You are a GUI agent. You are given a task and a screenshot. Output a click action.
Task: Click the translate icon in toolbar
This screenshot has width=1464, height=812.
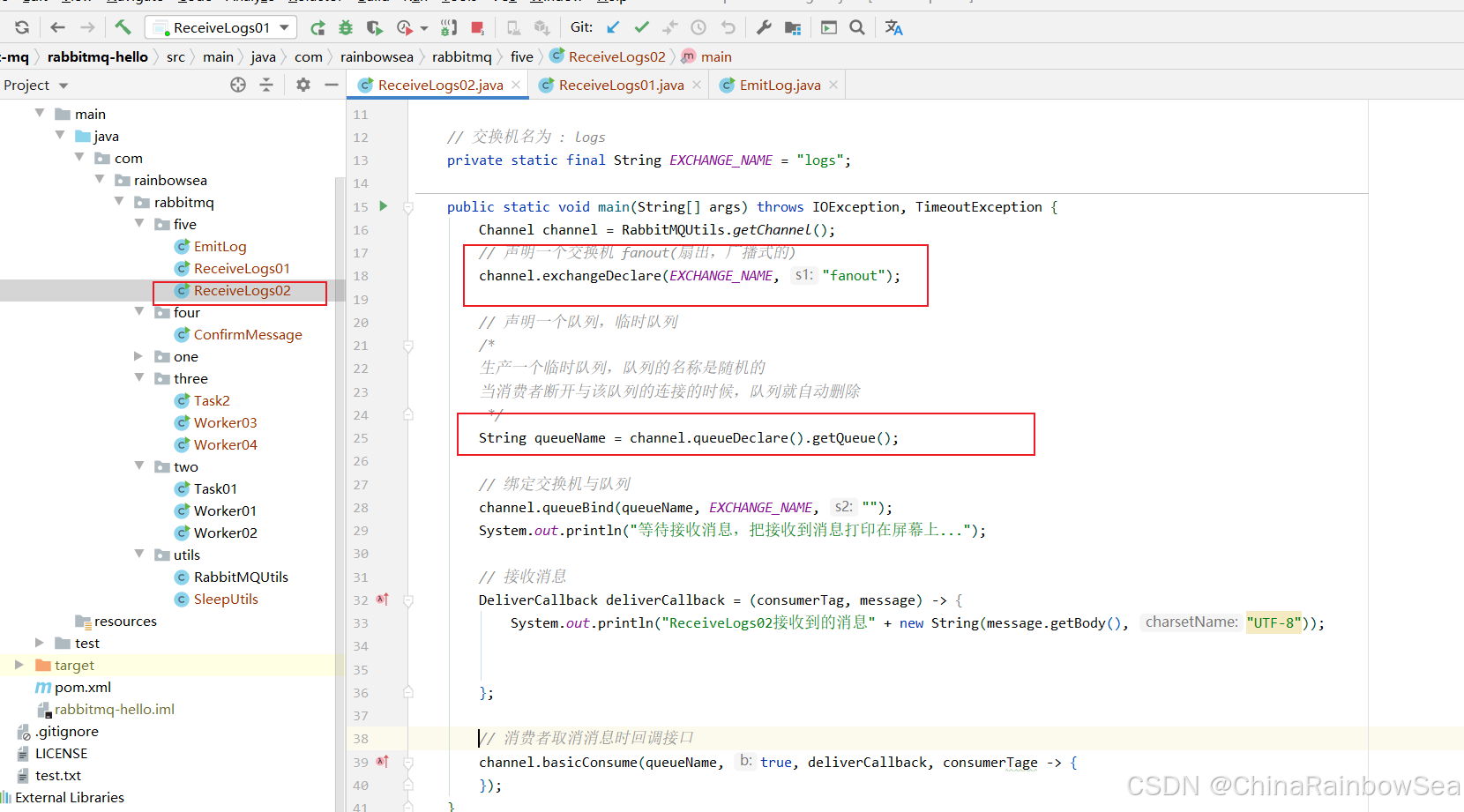[893, 27]
